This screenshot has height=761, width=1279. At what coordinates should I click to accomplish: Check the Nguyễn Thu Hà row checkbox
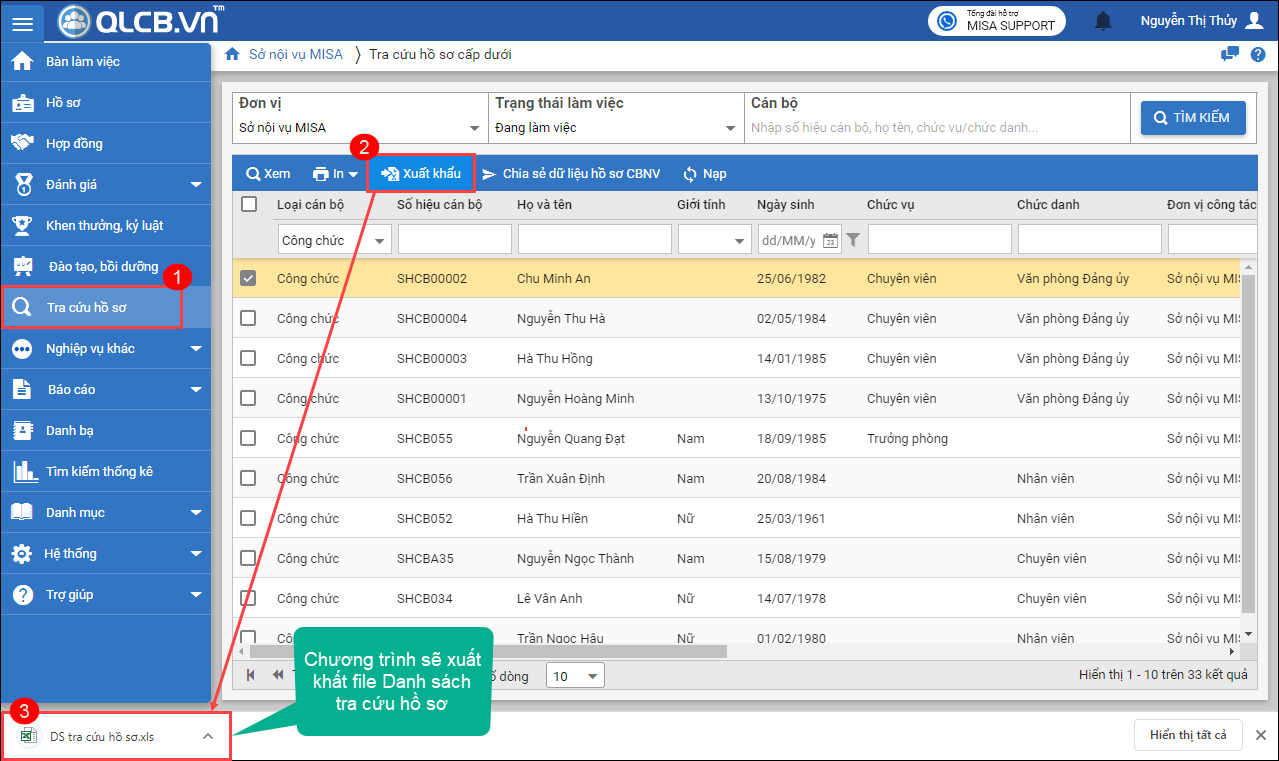248,318
